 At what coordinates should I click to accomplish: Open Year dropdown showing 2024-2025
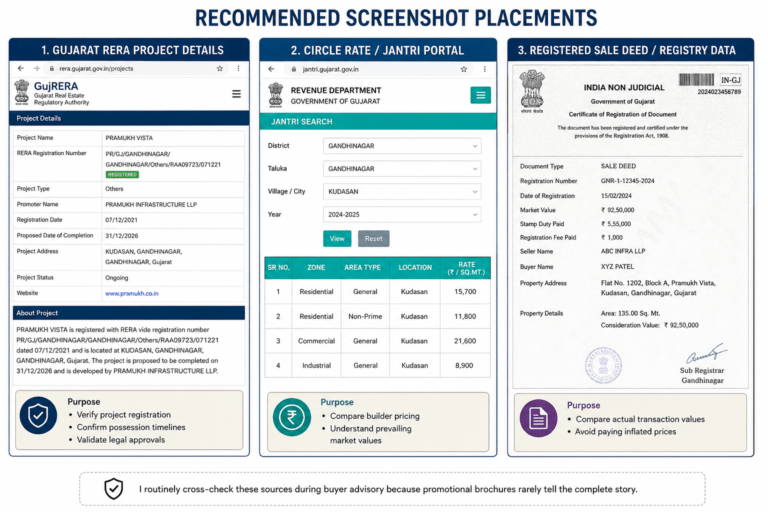coord(402,215)
